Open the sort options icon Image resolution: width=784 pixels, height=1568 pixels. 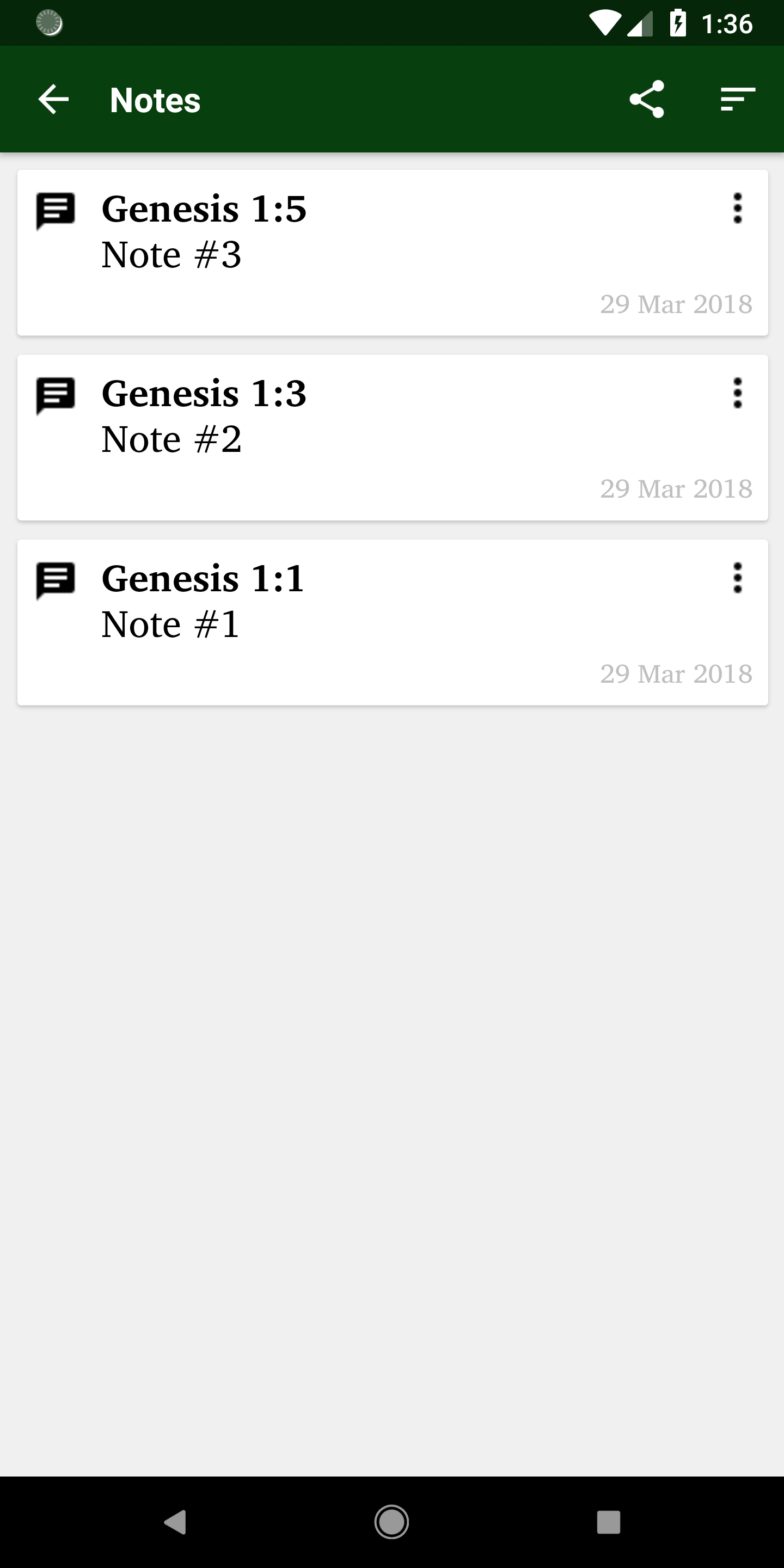pos(738,99)
